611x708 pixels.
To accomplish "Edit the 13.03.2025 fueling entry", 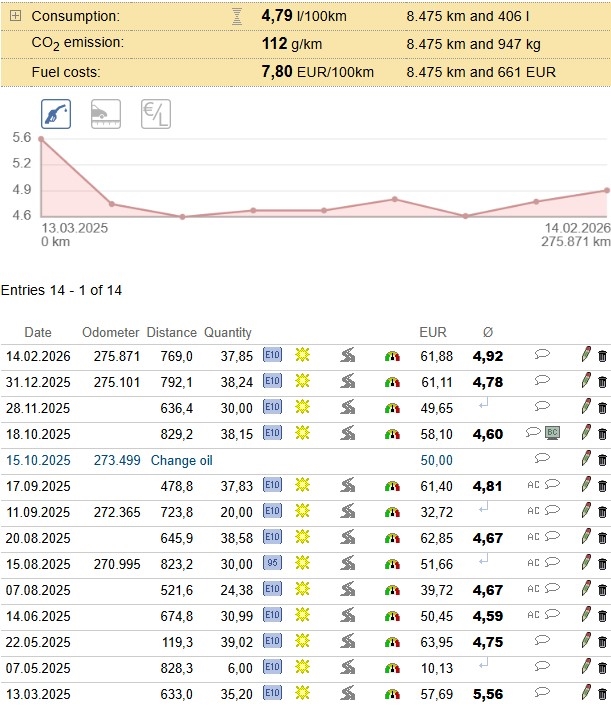I will tap(586, 693).
